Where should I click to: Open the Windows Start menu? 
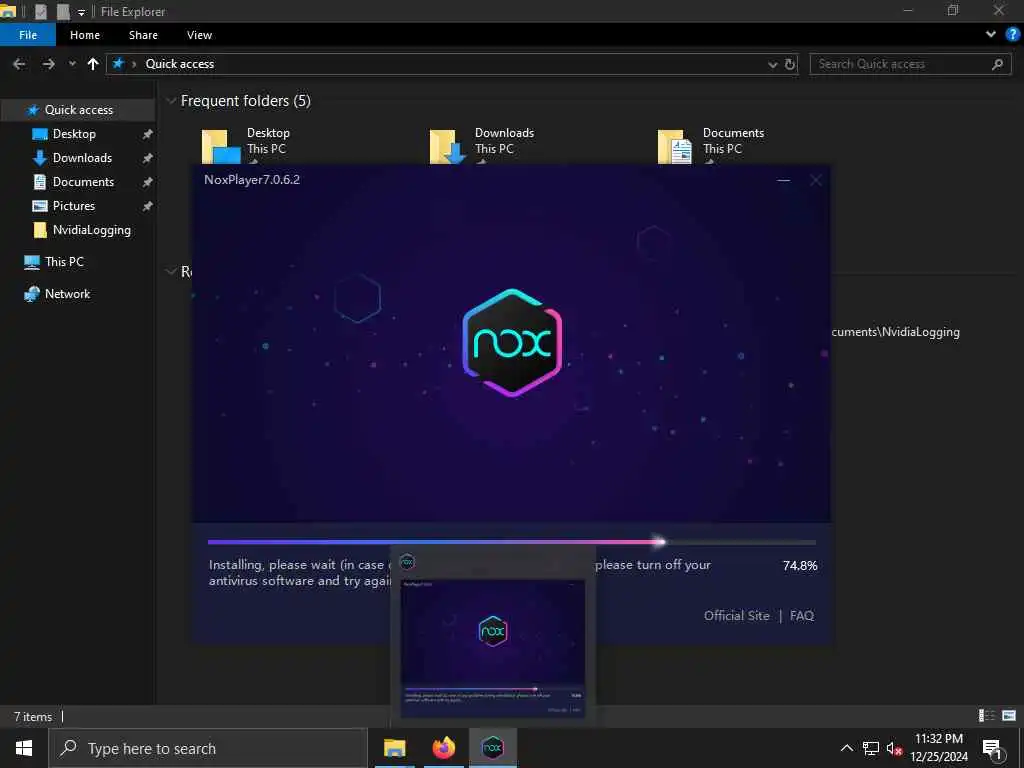[x=24, y=748]
